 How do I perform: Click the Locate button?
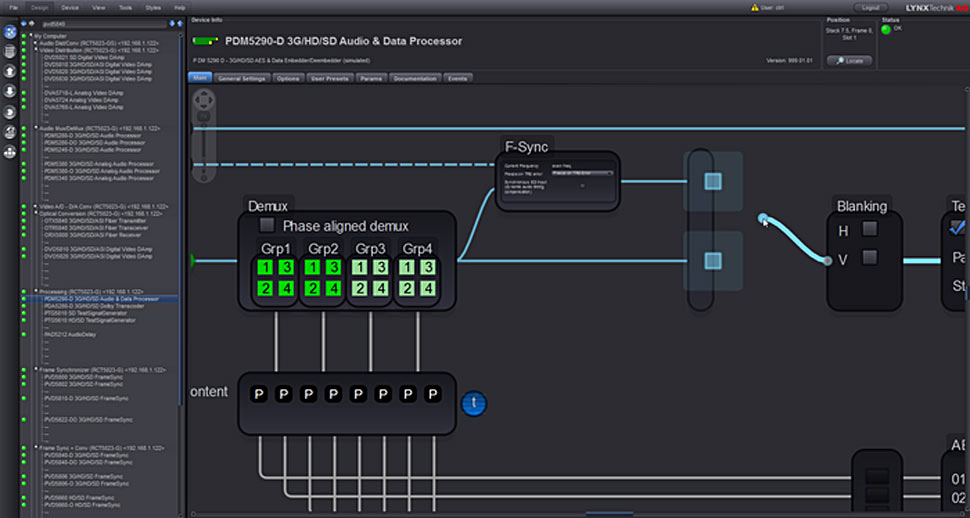point(849,61)
